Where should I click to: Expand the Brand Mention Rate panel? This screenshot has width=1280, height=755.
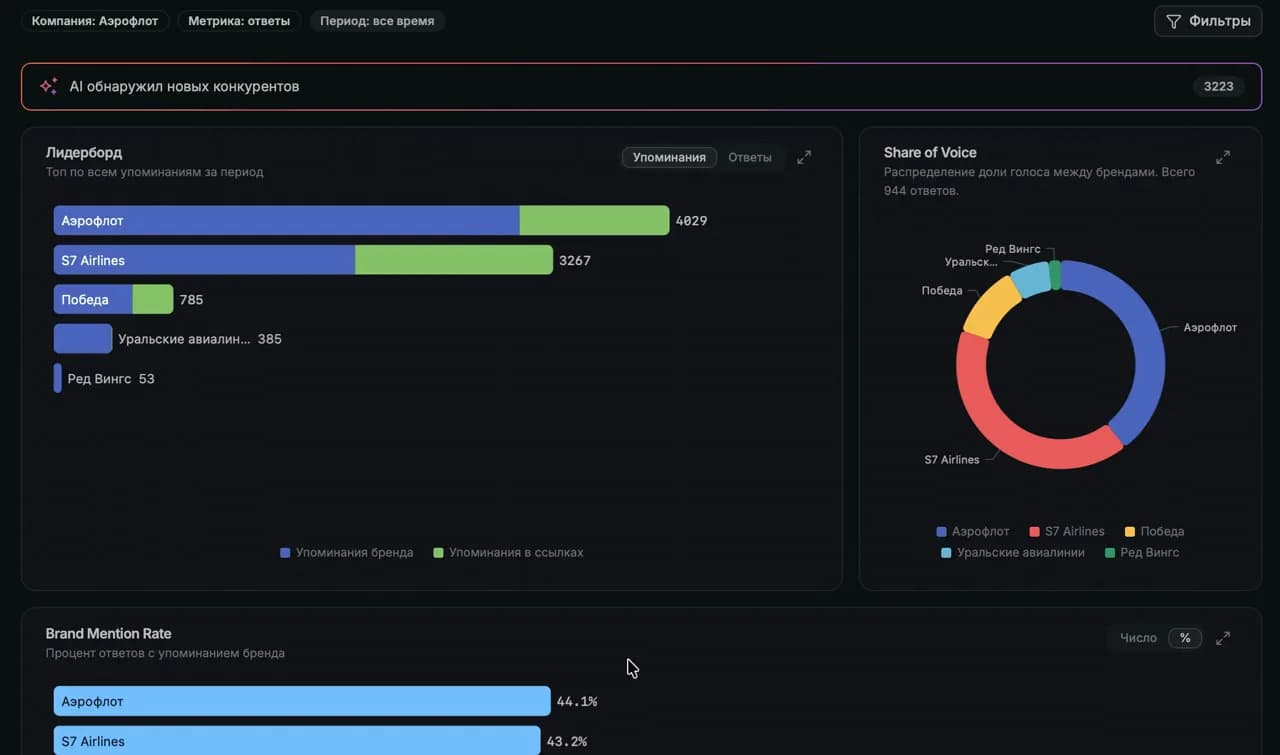coord(1223,638)
